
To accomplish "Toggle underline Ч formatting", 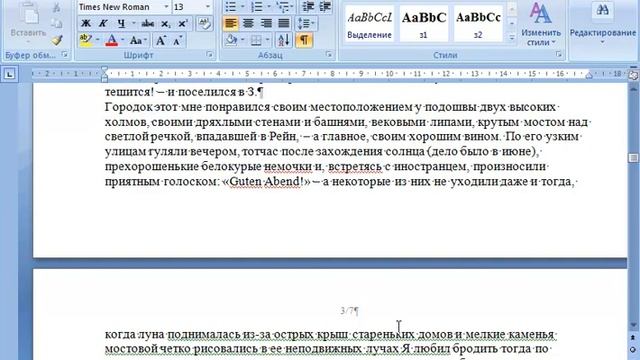I will coord(121,23).
